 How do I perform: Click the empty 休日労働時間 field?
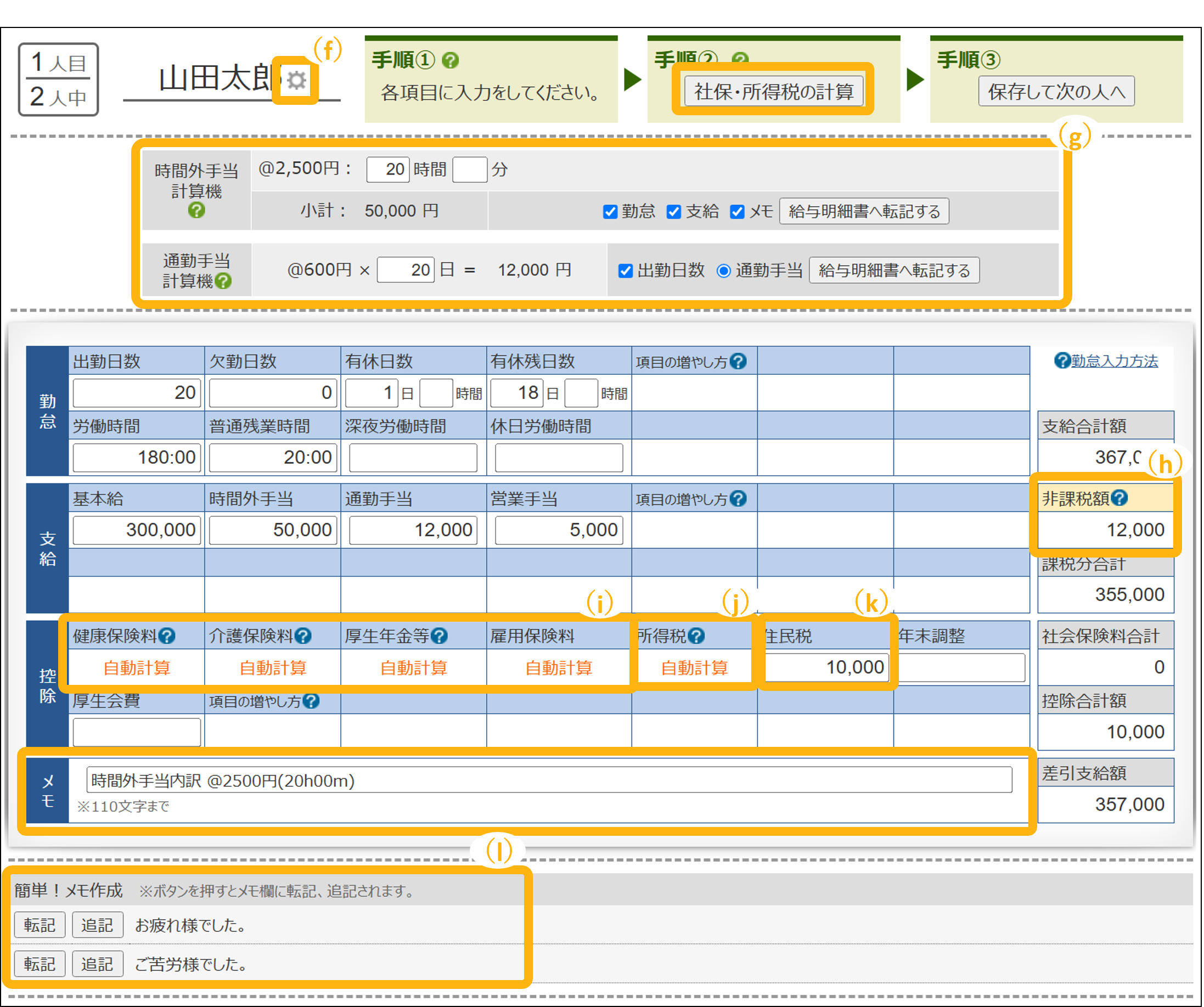click(x=559, y=457)
